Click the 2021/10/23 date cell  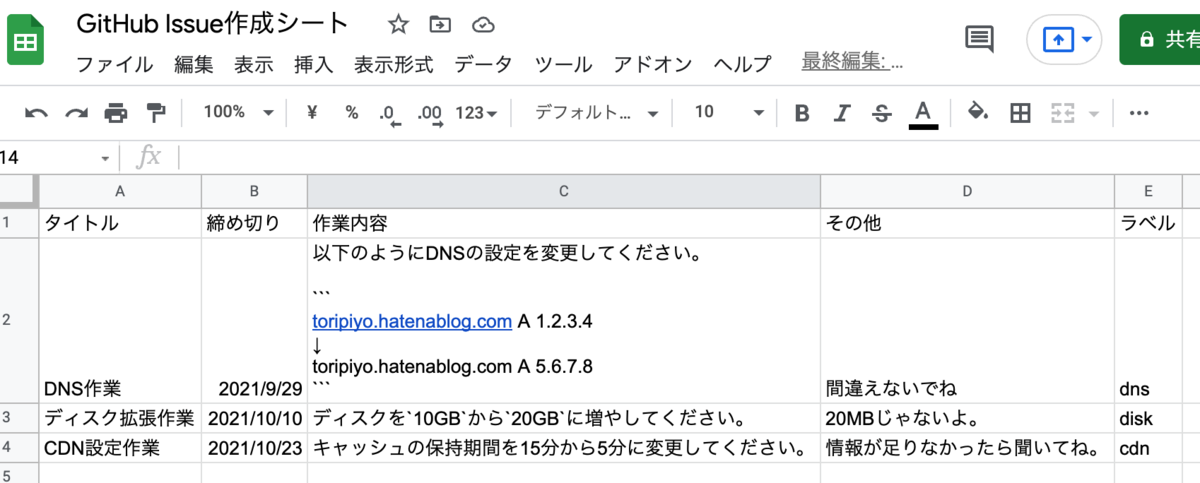pyautogui.click(x=254, y=448)
